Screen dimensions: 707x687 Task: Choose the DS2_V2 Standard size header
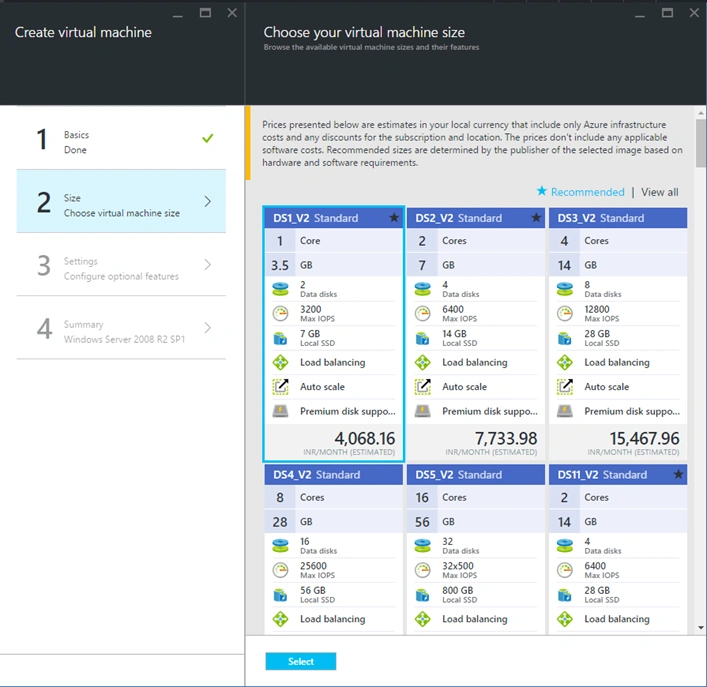(476, 218)
